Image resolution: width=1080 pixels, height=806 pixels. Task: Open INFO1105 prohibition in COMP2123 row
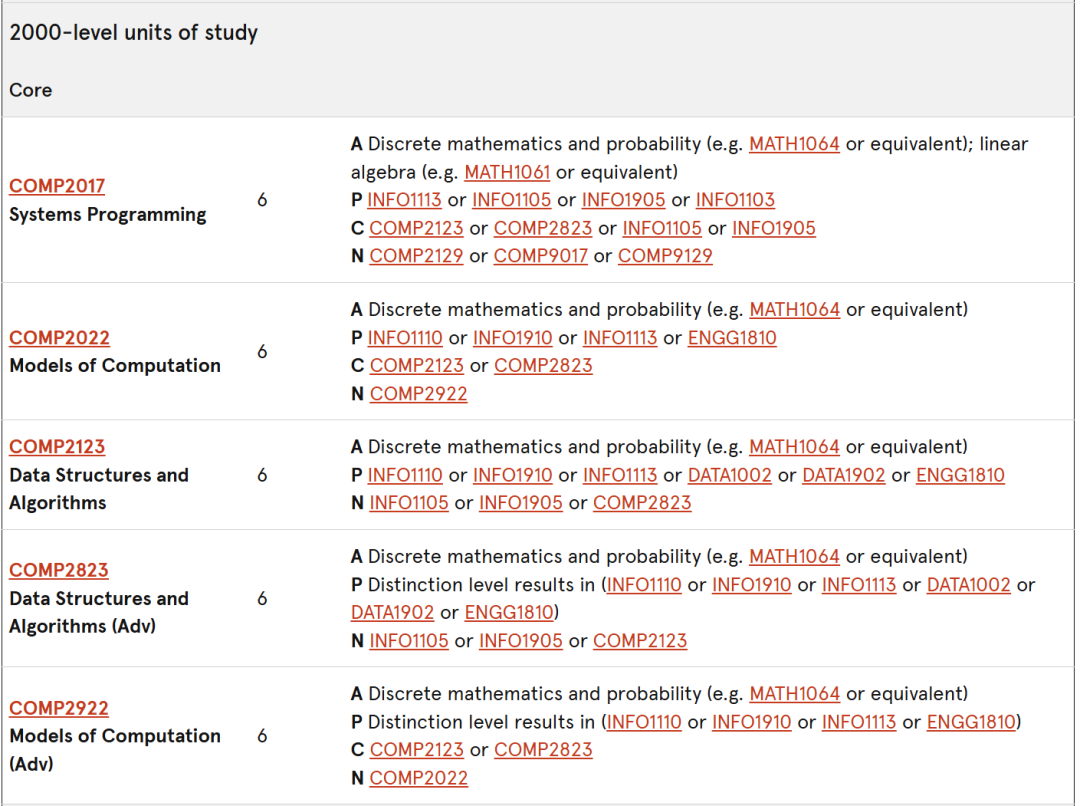pyautogui.click(x=408, y=503)
